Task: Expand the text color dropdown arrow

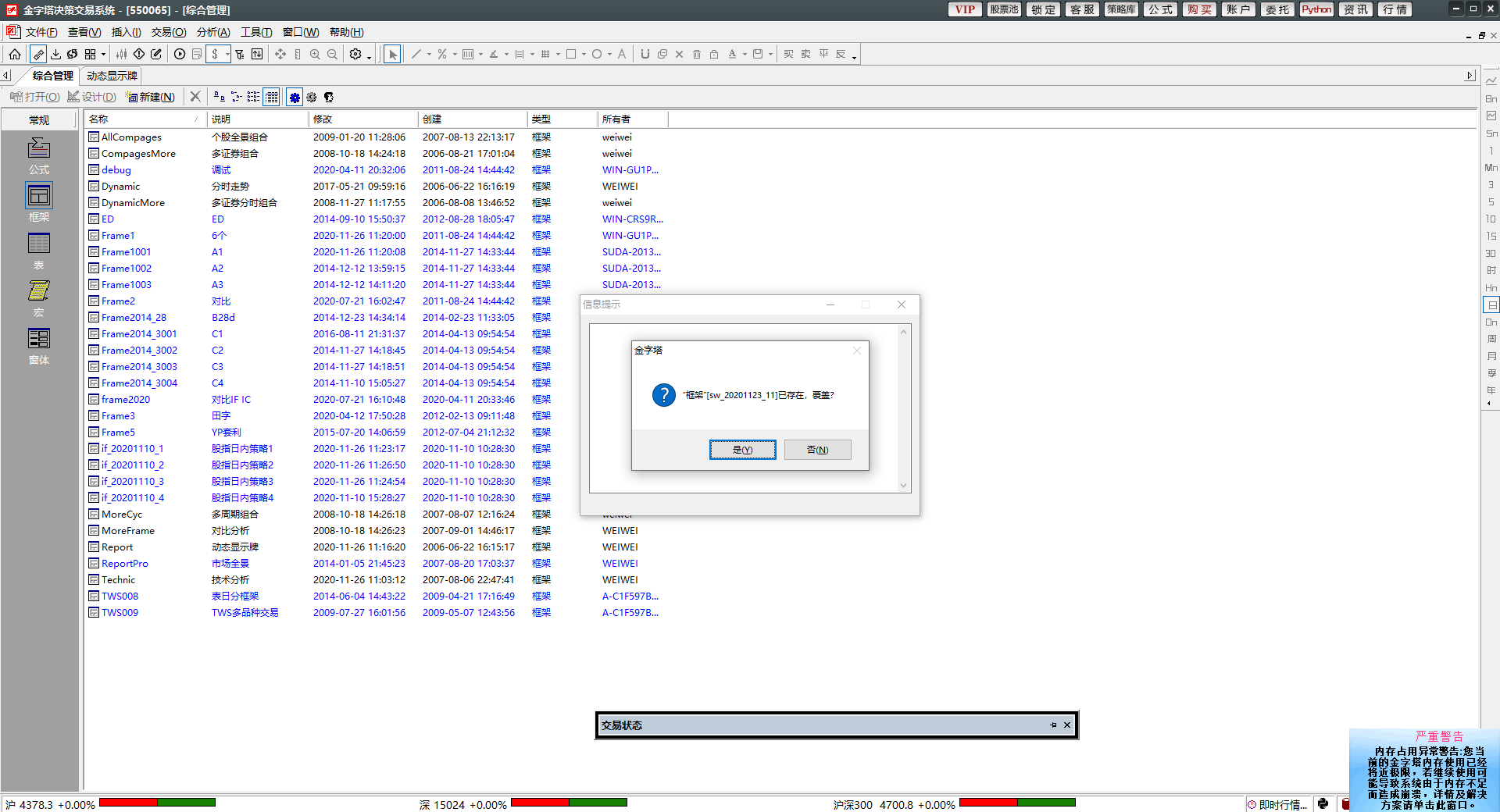Action: pos(745,55)
